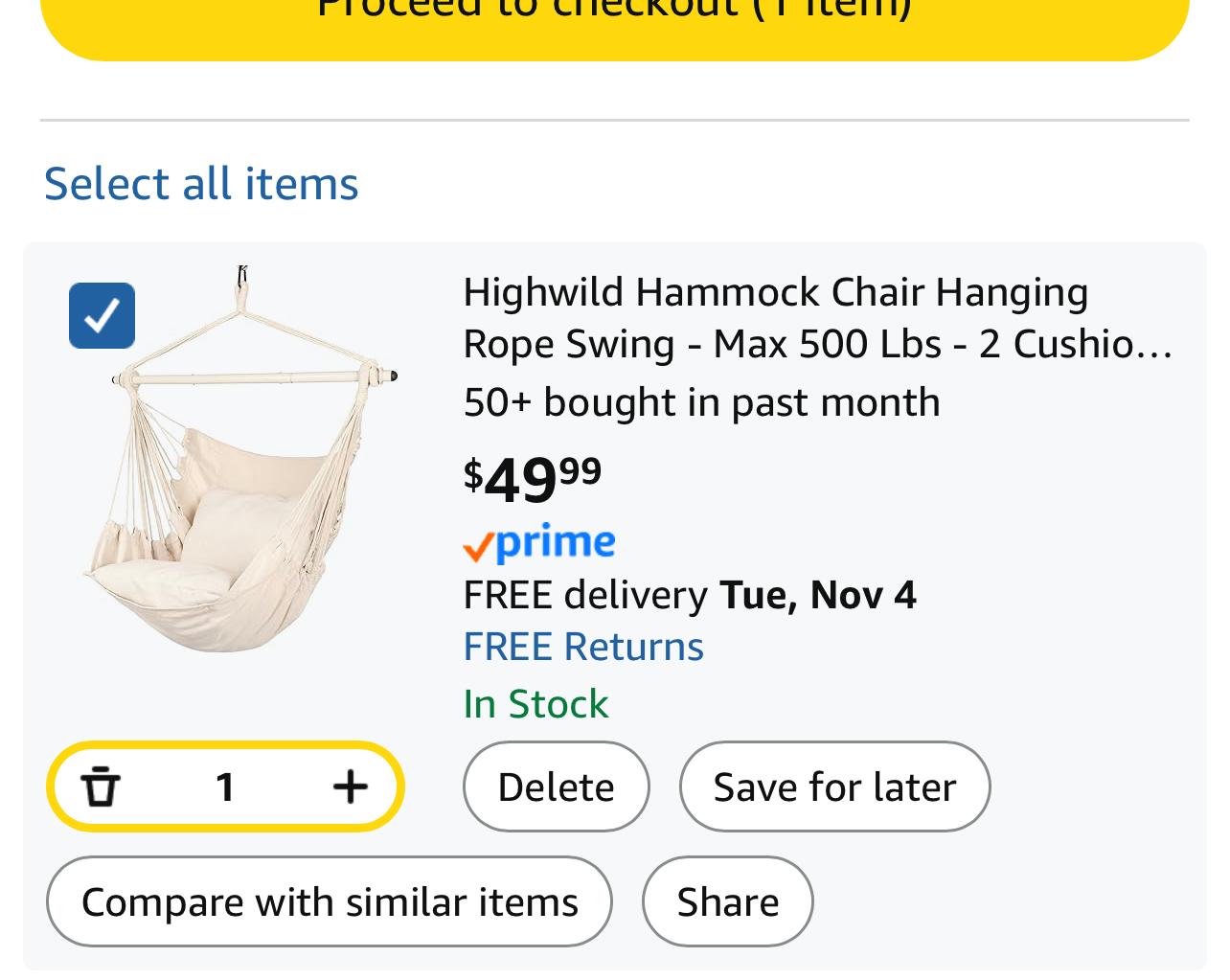Click the In Stock status text
Image resolution: width=1230 pixels, height=980 pixels.
point(535,704)
